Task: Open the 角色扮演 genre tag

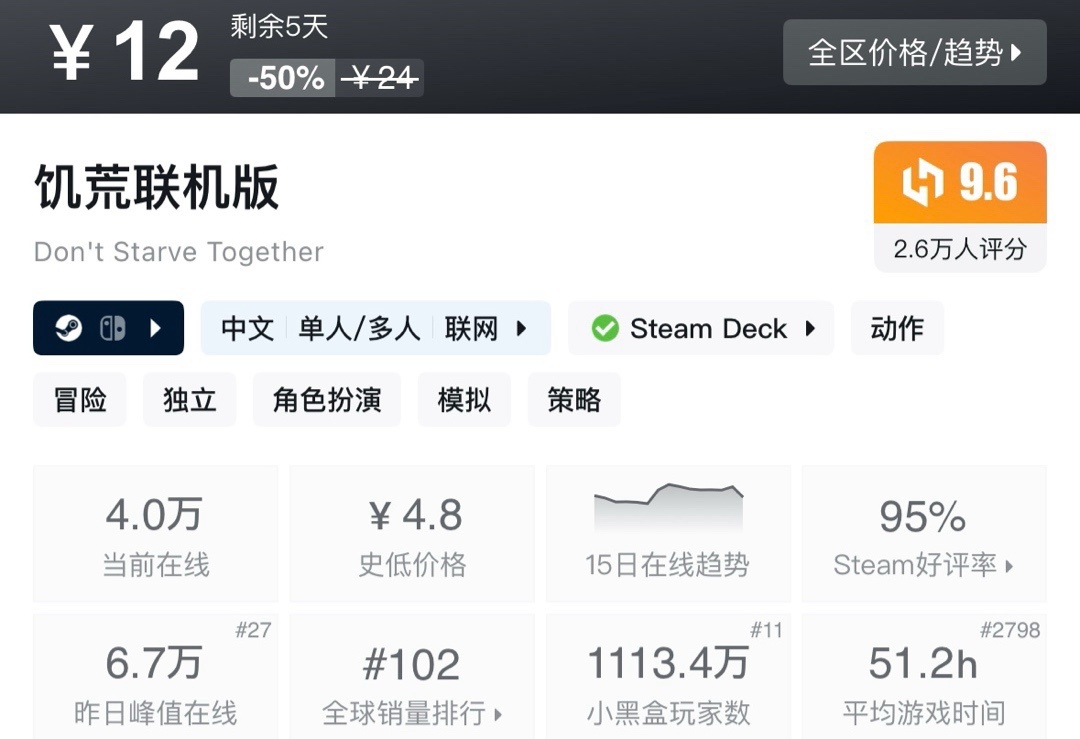Action: [x=327, y=400]
